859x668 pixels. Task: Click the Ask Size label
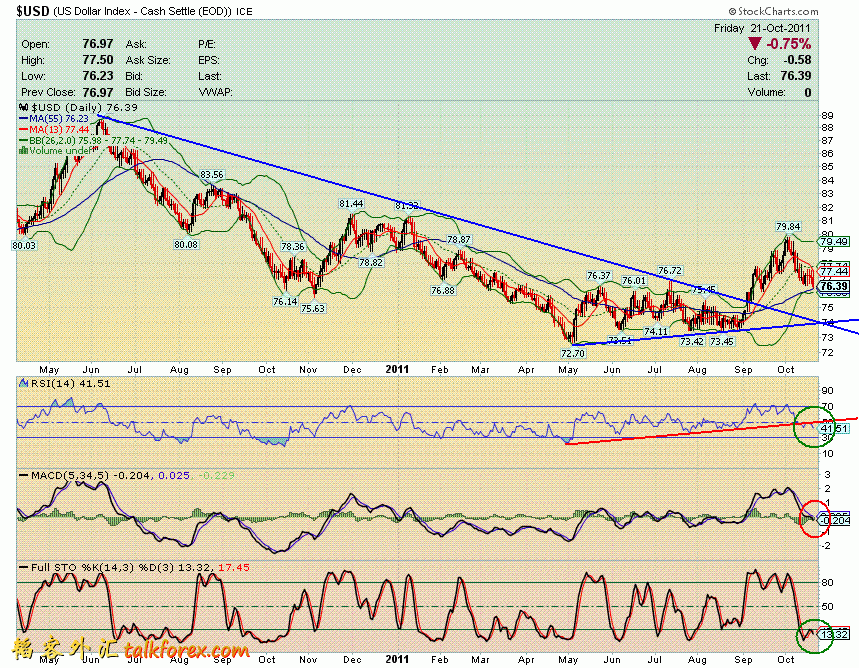(148, 60)
